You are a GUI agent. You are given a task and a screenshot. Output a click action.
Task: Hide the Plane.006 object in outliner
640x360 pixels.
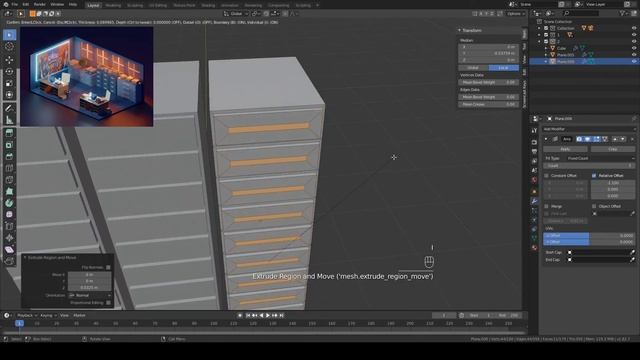point(634,62)
